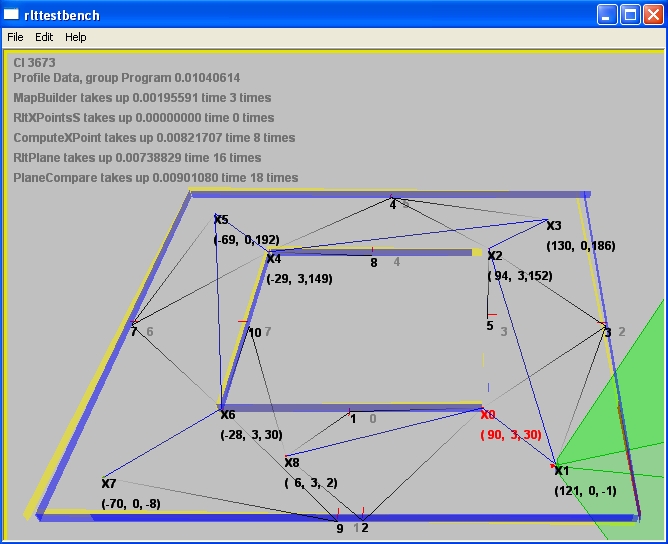Select node X2 in the graph
668x544 pixels.
click(494, 256)
